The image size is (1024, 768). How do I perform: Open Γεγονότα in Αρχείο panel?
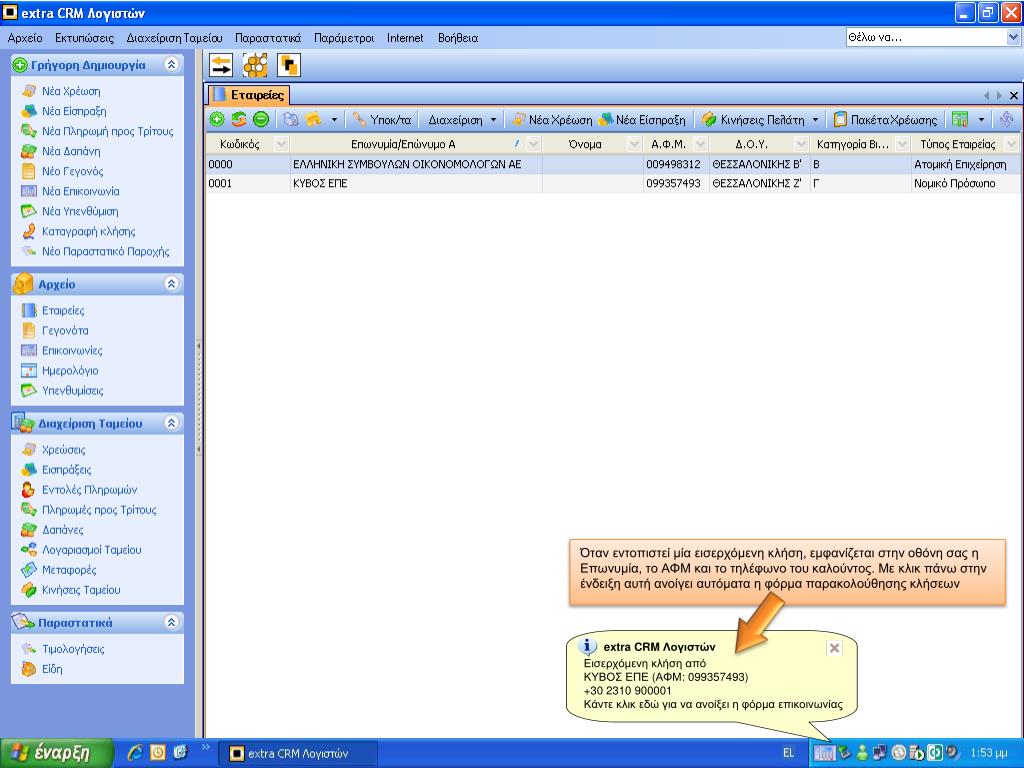click(x=65, y=330)
